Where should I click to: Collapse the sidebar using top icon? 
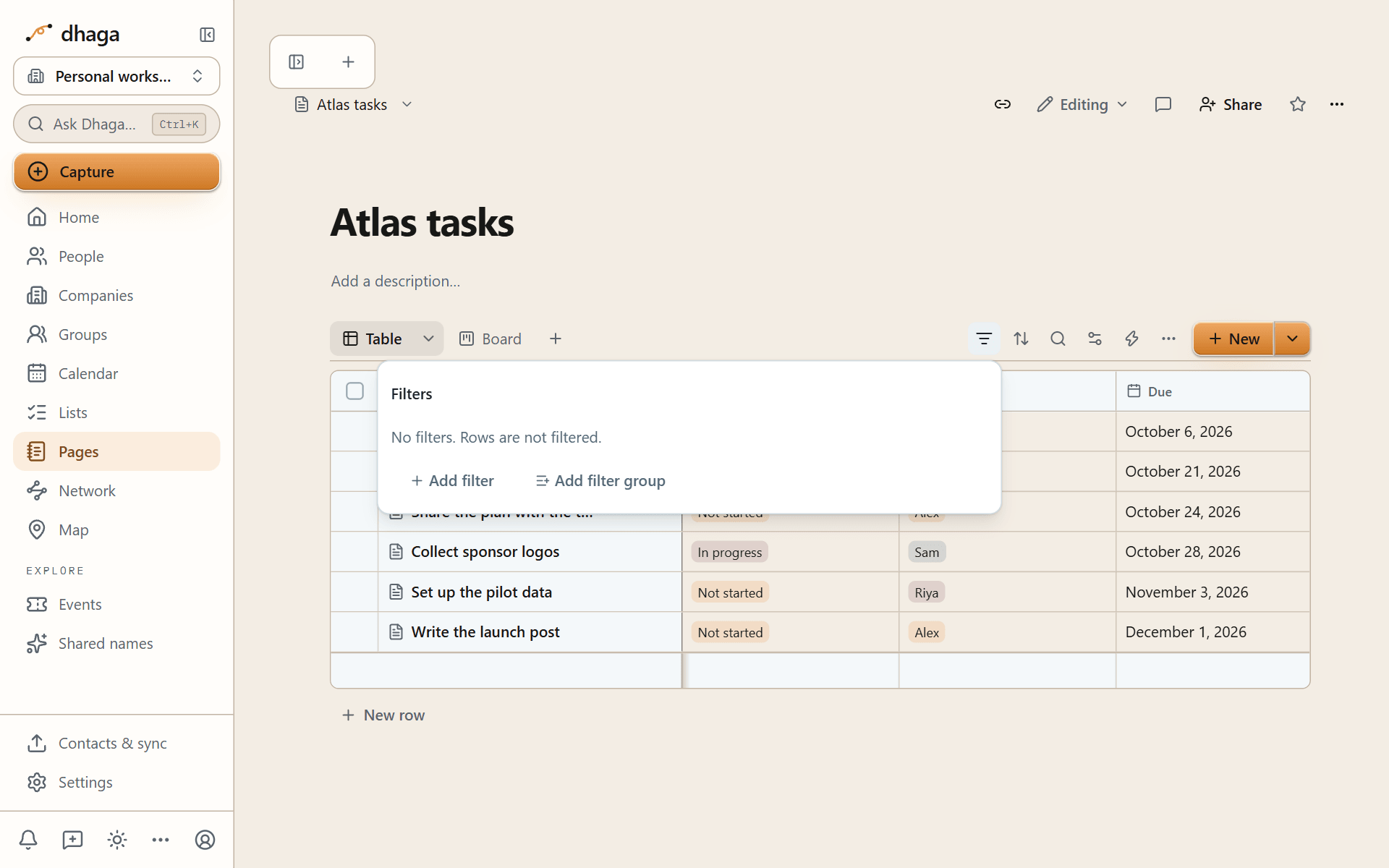click(x=207, y=35)
